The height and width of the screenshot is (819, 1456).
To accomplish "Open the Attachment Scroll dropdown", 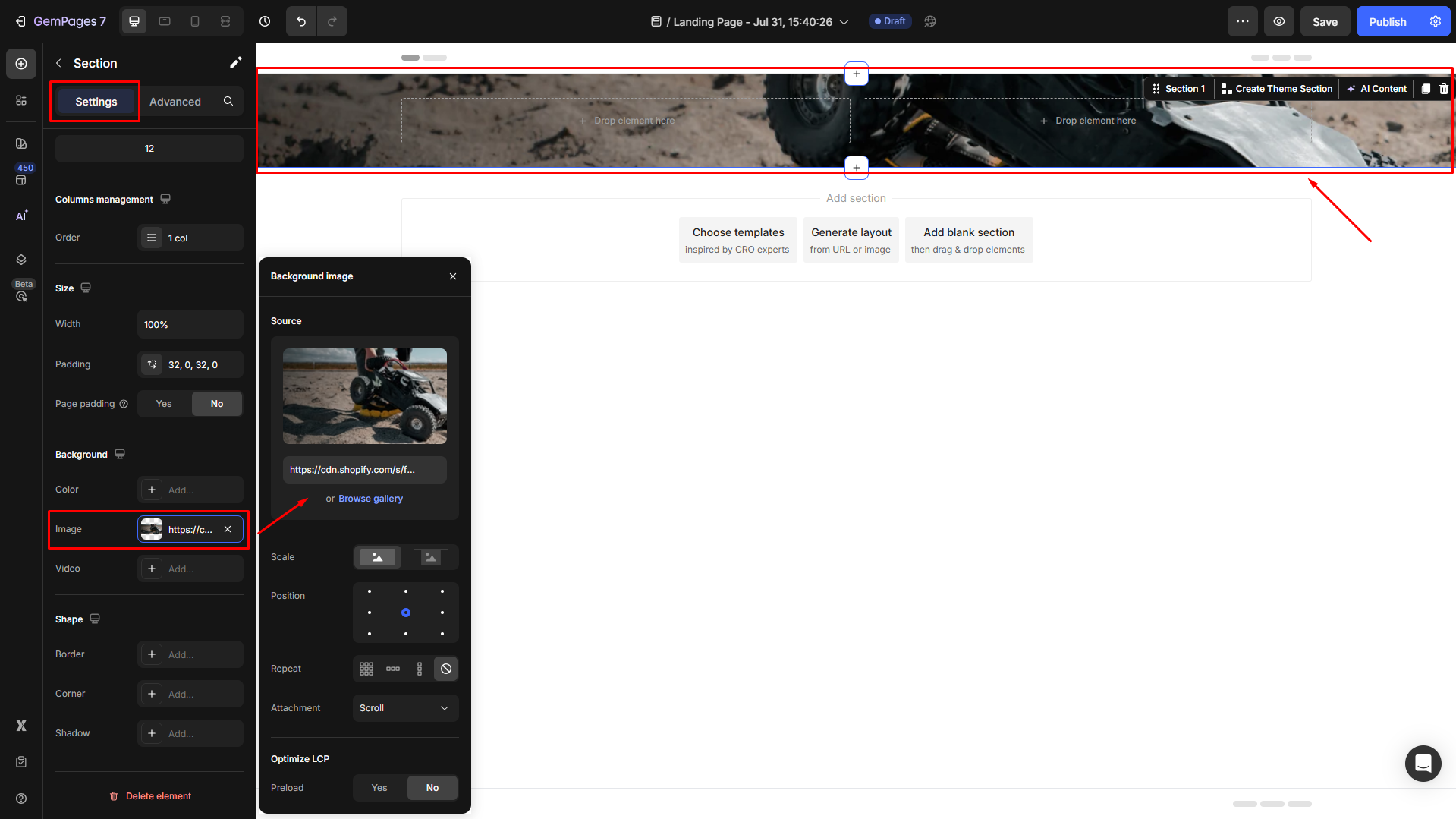I will (405, 708).
